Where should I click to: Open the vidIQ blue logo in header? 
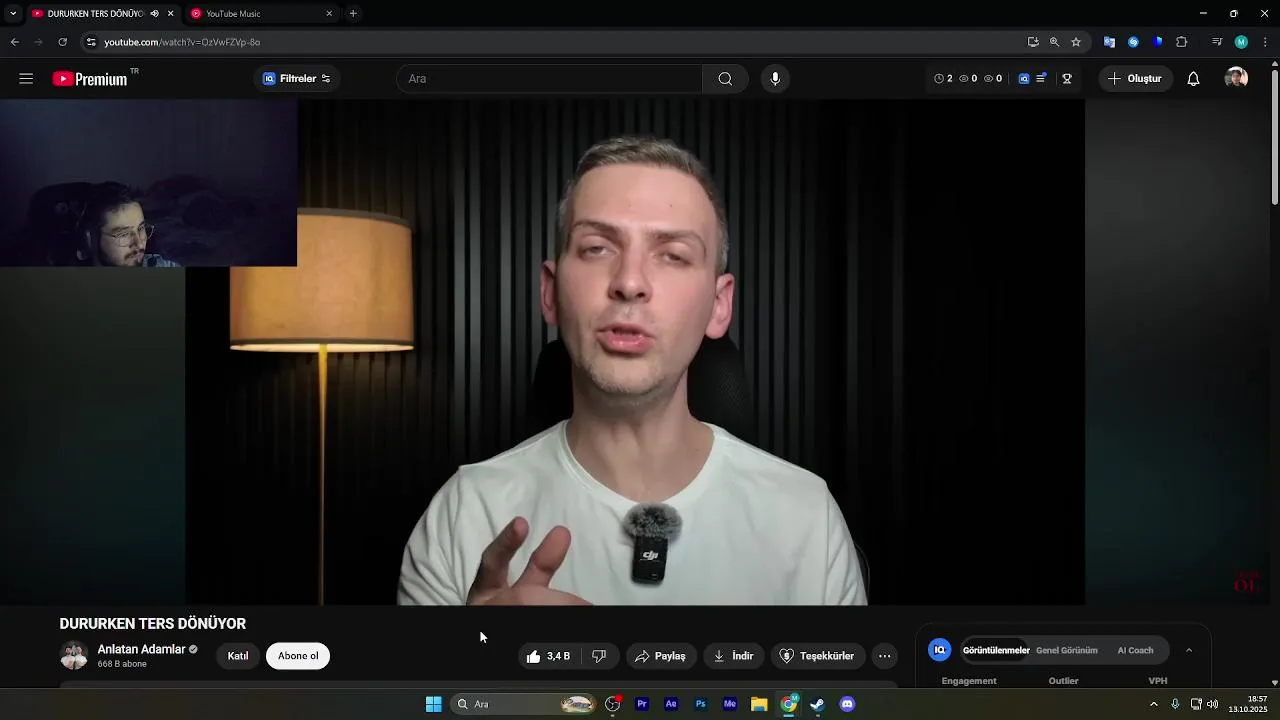coord(1024,79)
